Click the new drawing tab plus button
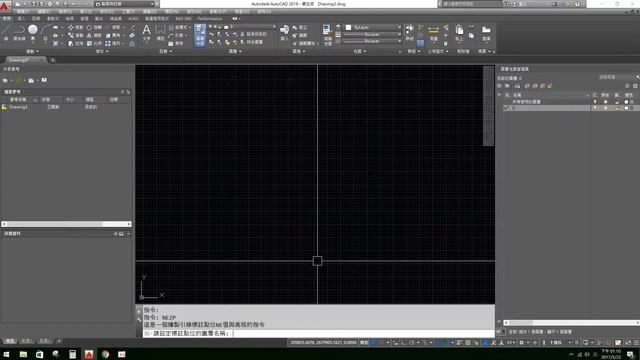This screenshot has height=360, width=640. point(53,60)
